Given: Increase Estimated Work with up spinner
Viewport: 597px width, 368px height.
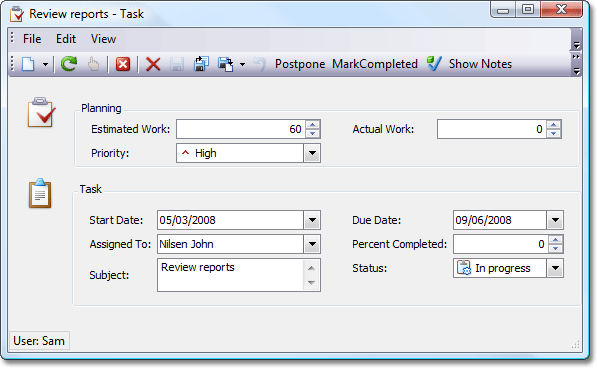Looking at the screenshot, I should tap(313, 124).
